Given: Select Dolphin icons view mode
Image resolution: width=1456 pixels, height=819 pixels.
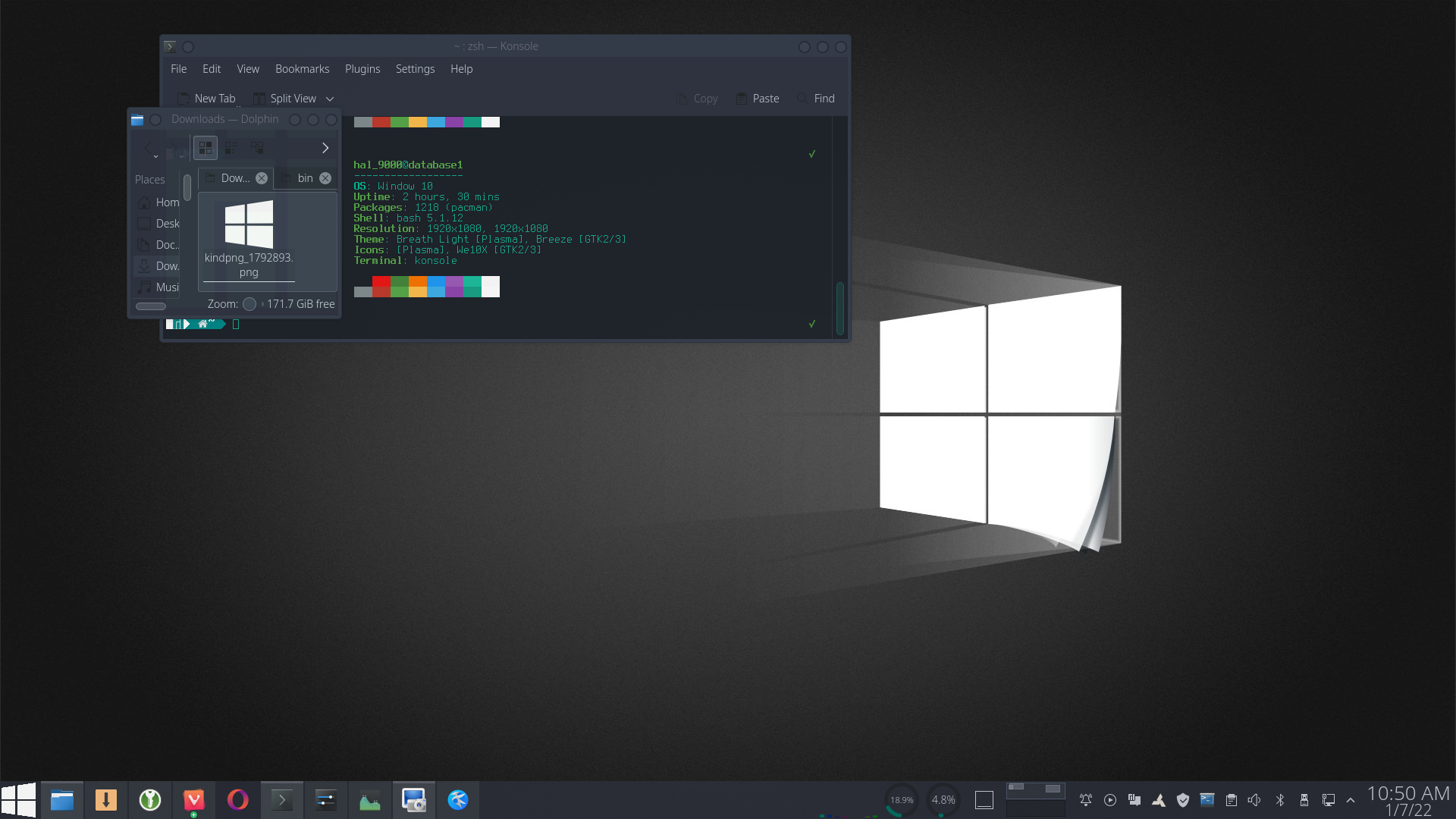Looking at the screenshot, I should pyautogui.click(x=205, y=148).
